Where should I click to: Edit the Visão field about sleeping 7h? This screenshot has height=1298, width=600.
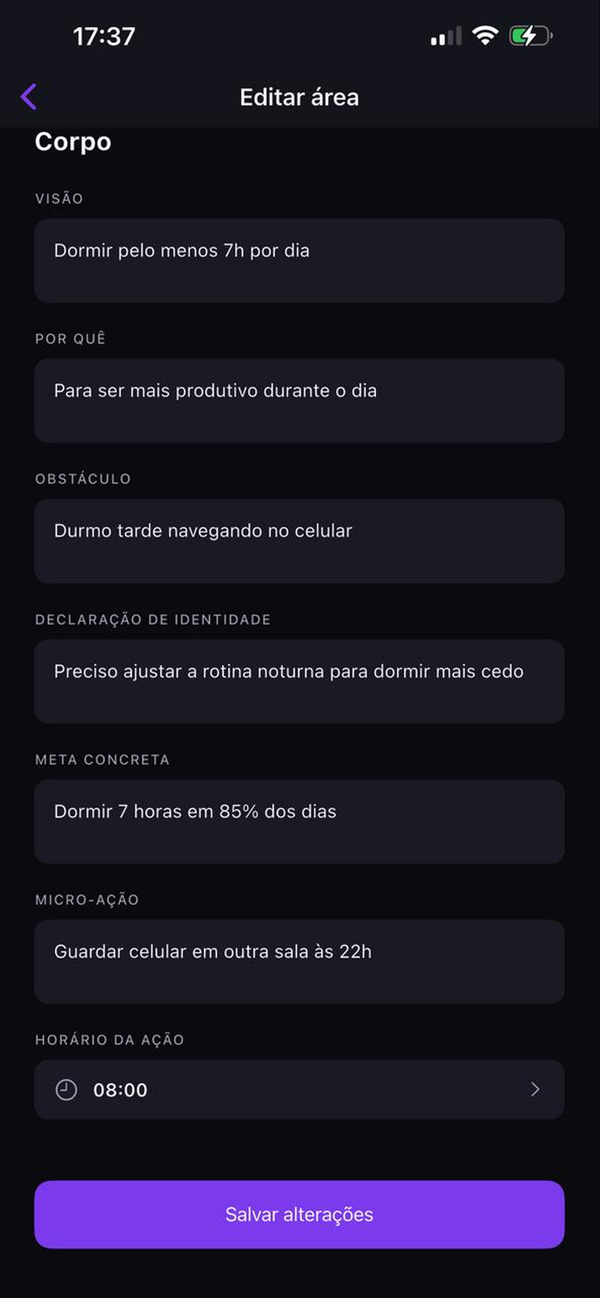[x=300, y=258]
